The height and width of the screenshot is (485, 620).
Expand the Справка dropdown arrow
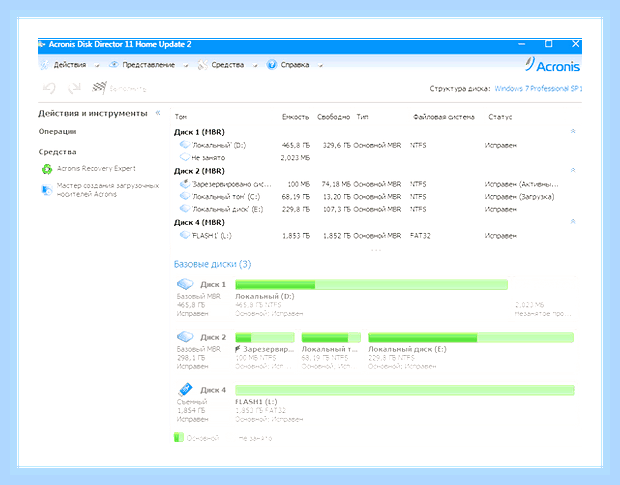click(x=320, y=66)
